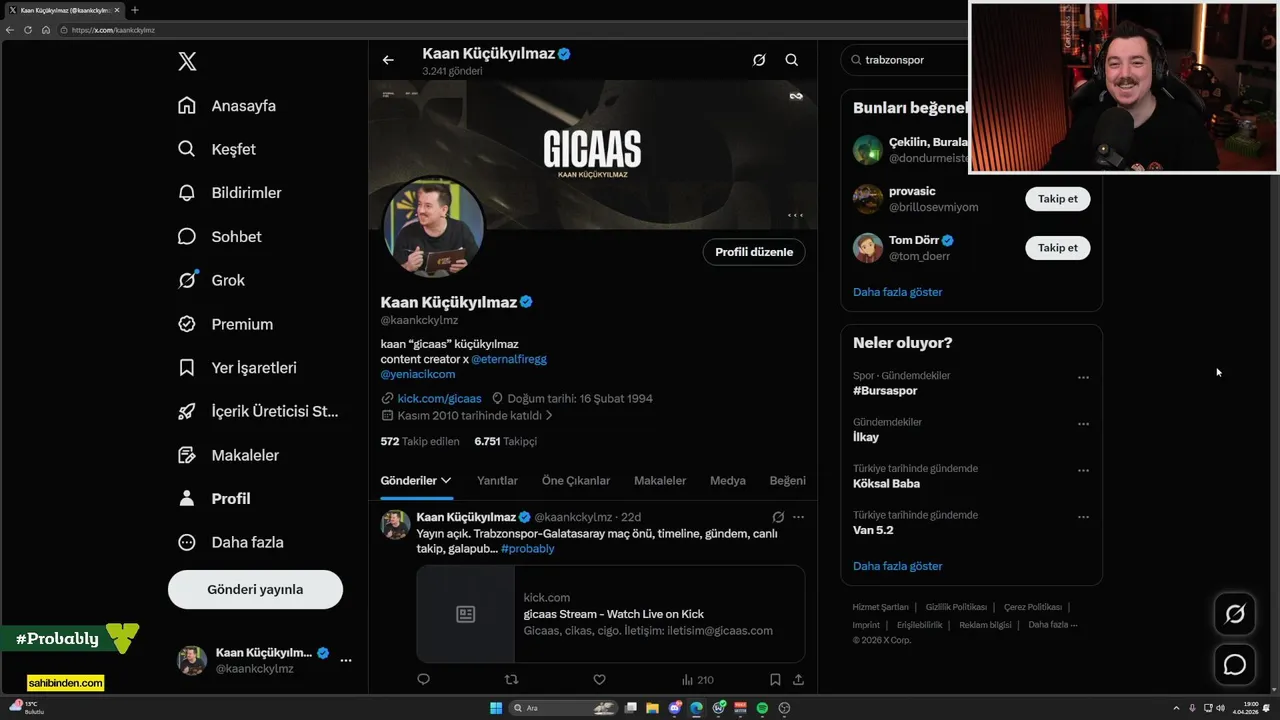Open Makaleler in sidebar
The width and height of the screenshot is (1280, 720).
(228, 455)
